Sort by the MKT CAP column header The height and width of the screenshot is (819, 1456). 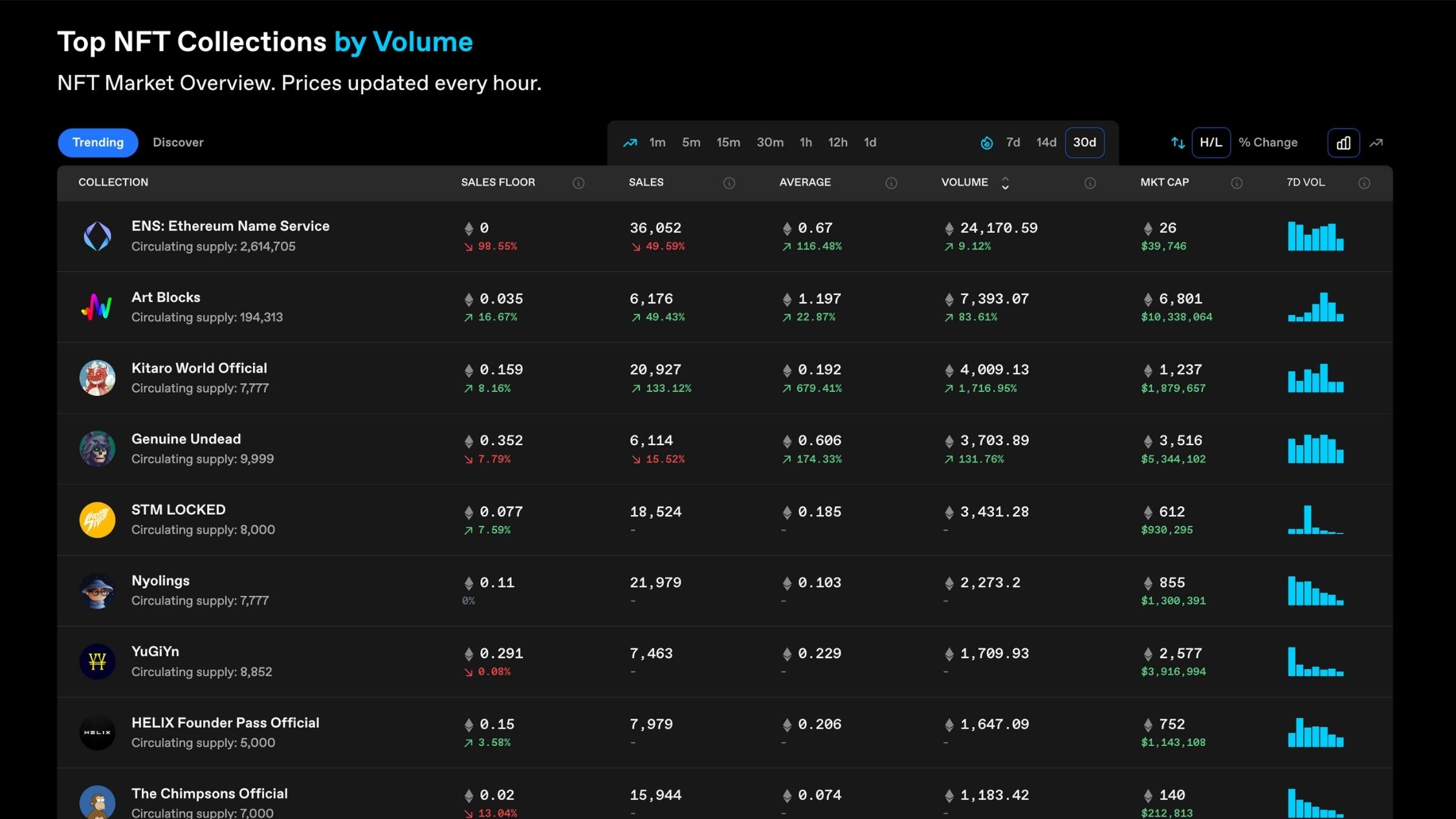click(x=1165, y=182)
